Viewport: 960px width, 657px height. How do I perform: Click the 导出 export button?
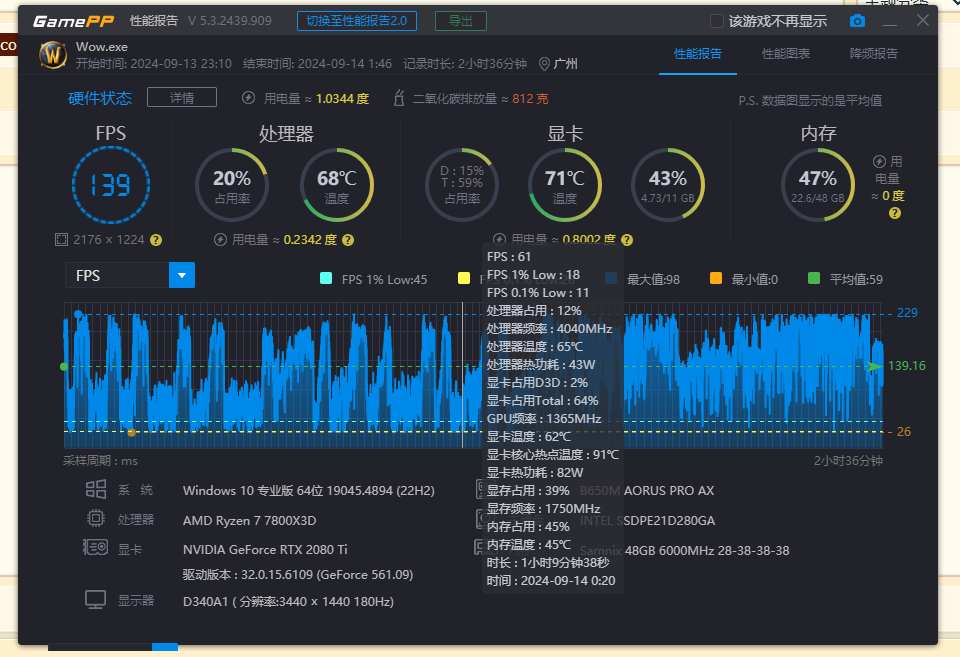461,21
